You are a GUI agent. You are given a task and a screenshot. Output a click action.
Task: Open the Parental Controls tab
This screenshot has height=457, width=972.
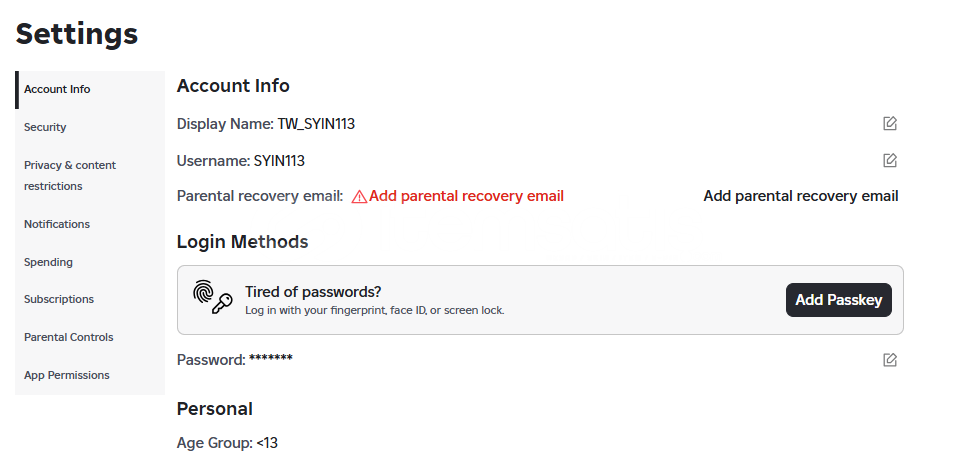coord(90,337)
